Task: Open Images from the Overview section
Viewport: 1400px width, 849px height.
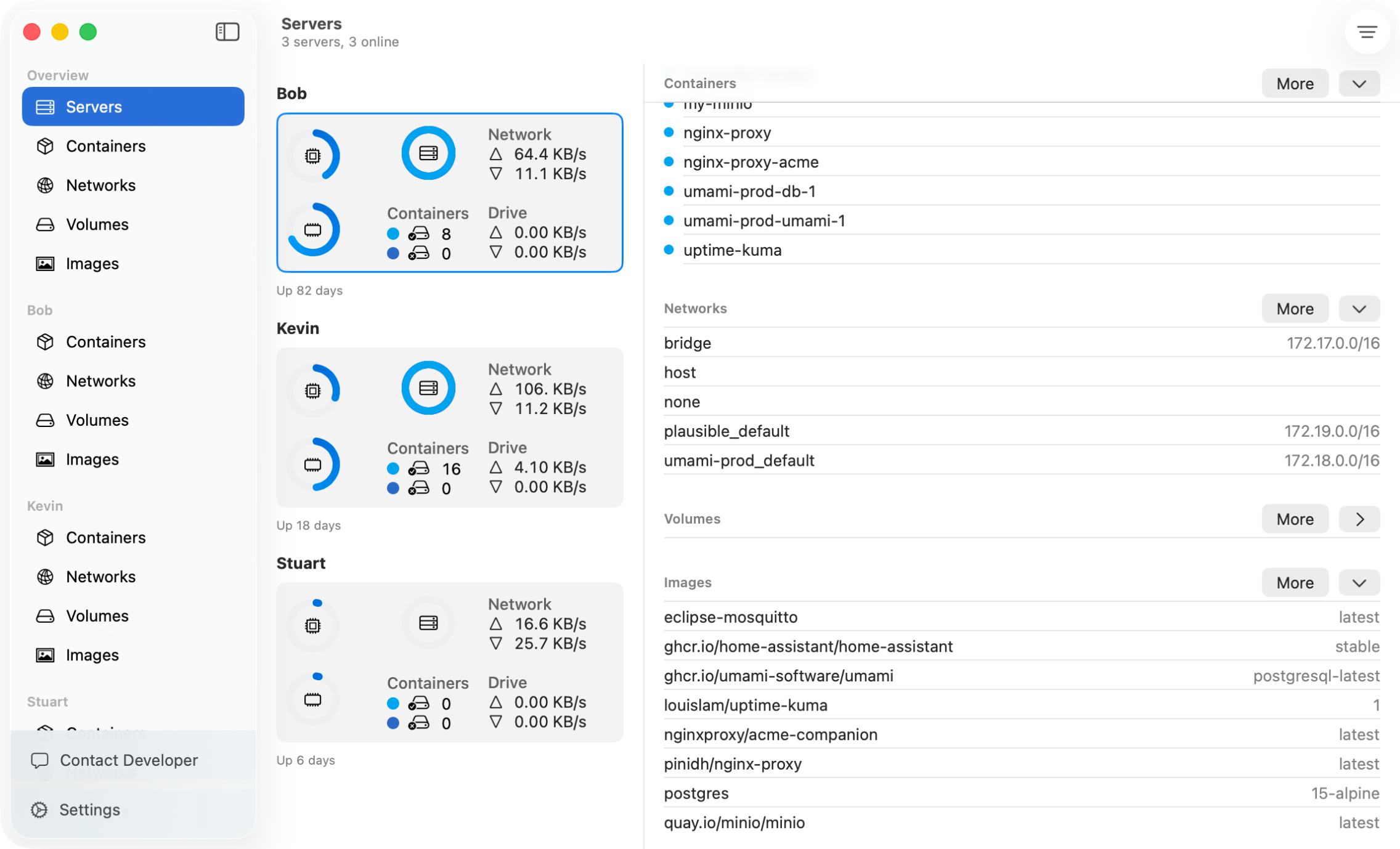Action: [92, 263]
